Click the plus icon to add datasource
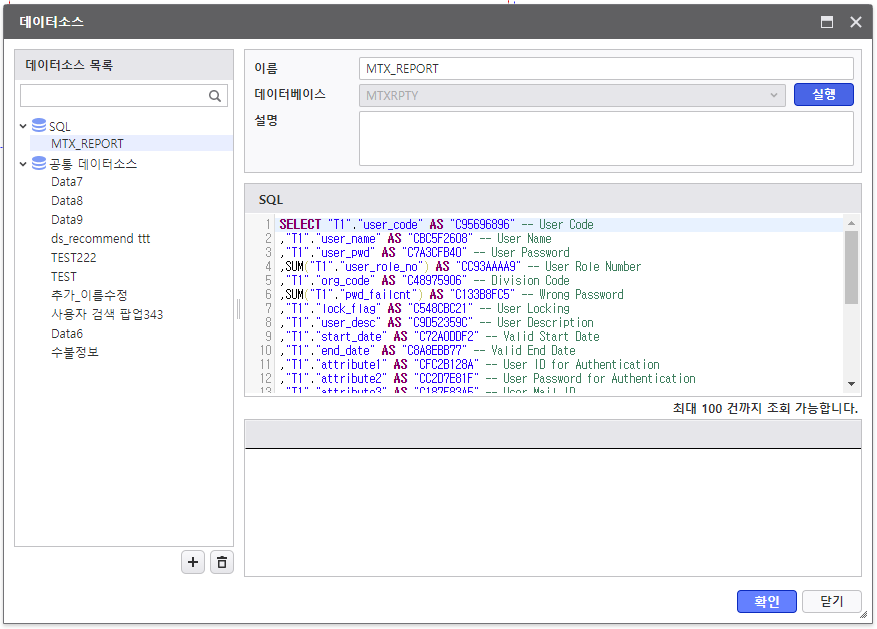Screen dimensions: 877x629 193,563
